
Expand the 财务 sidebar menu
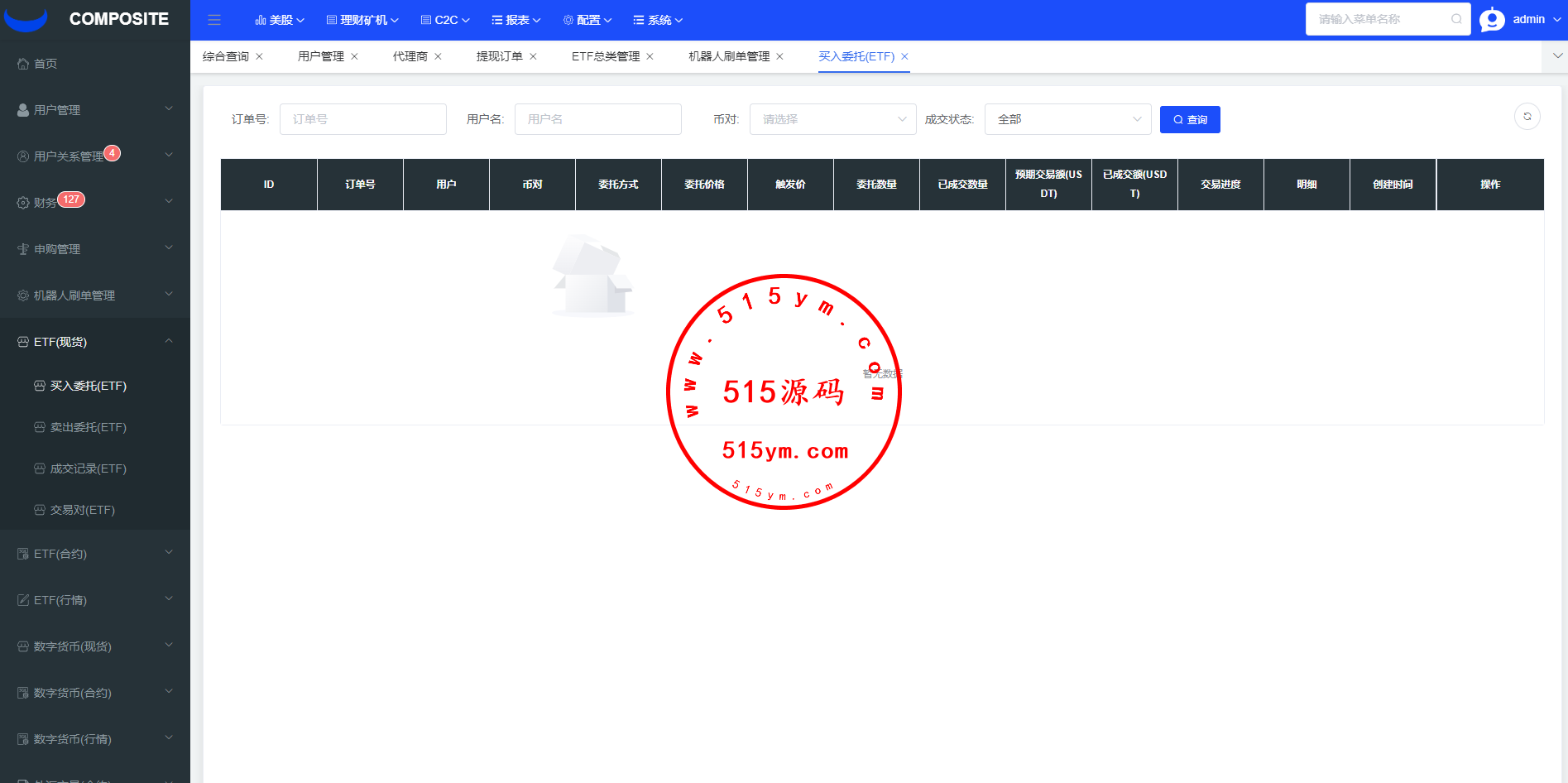95,203
